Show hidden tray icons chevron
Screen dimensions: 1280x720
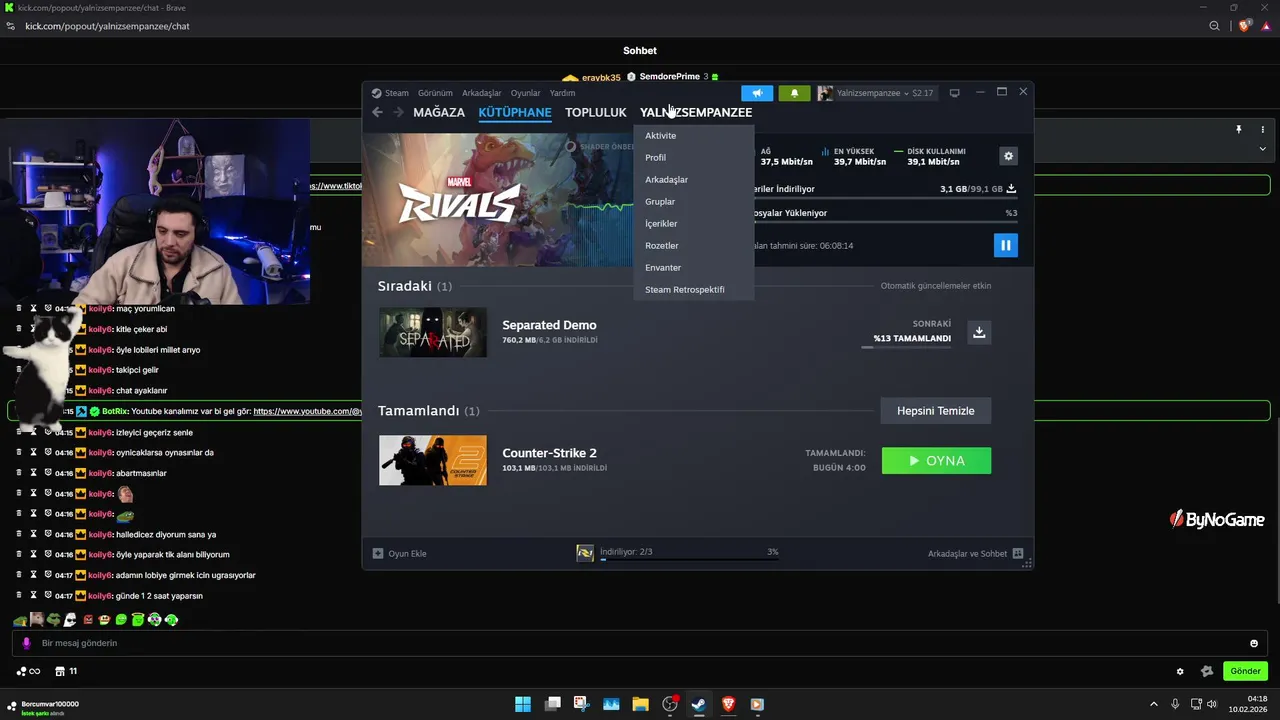coord(1153,704)
